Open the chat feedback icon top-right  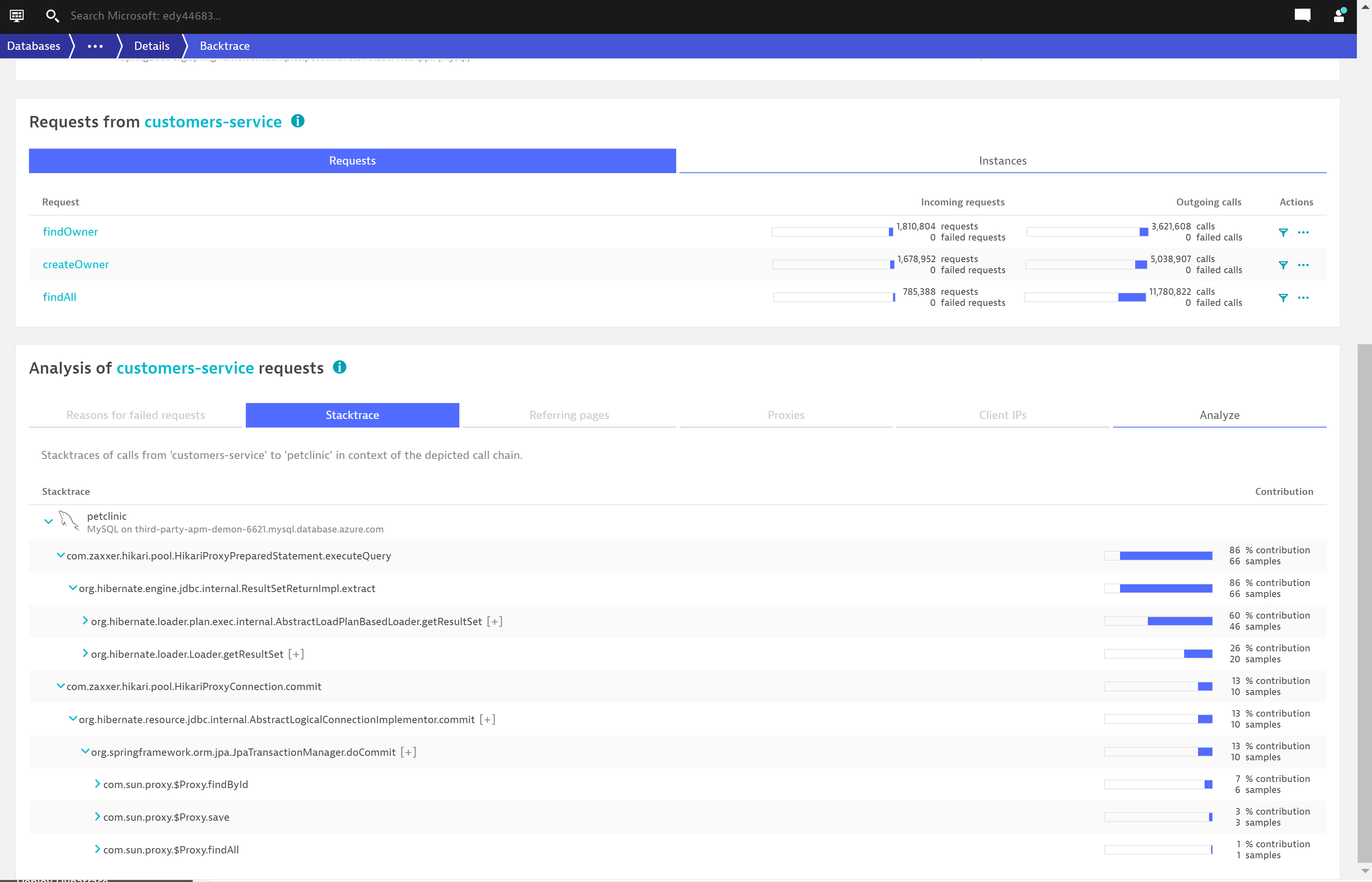1302,16
